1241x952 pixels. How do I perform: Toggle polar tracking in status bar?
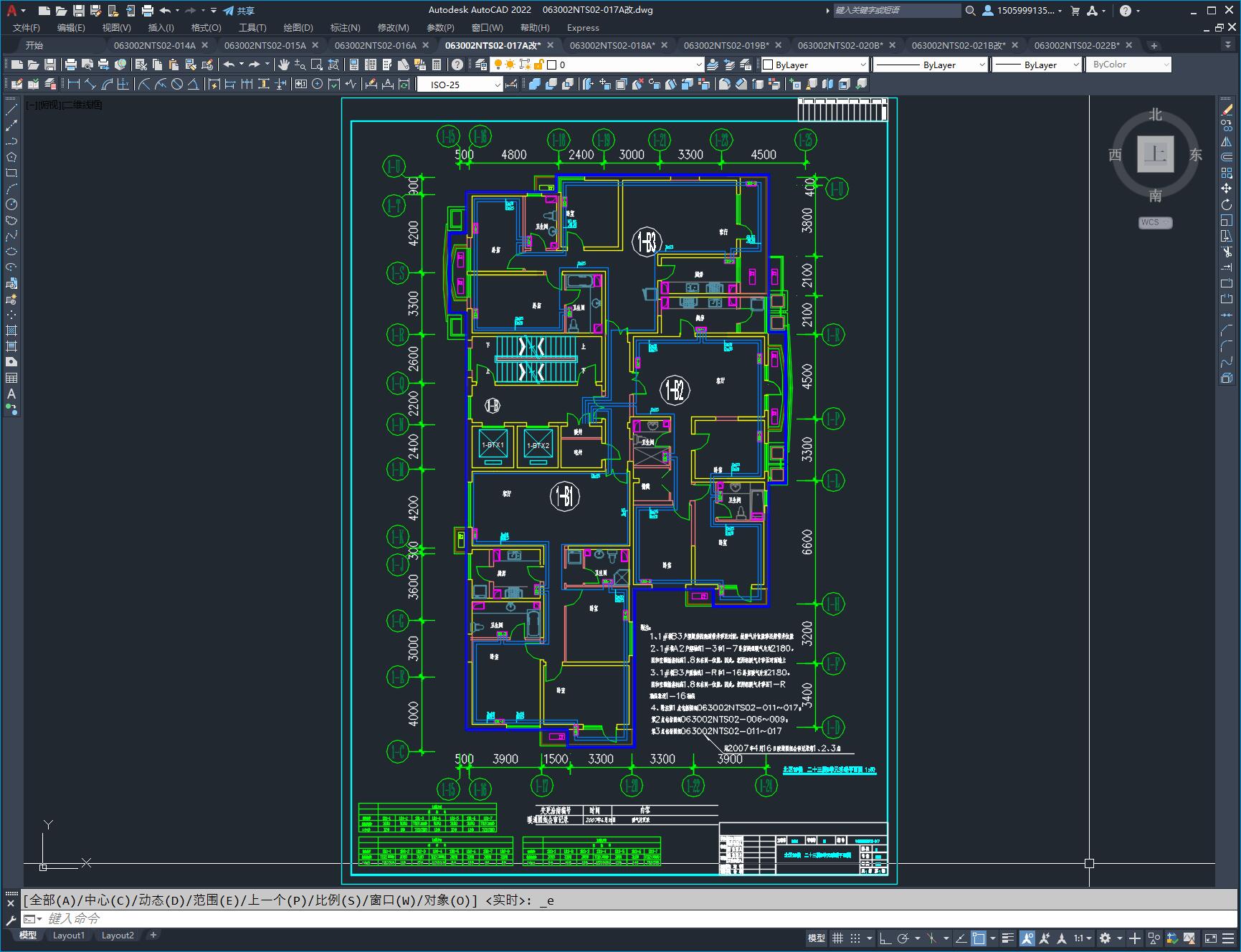tap(903, 938)
